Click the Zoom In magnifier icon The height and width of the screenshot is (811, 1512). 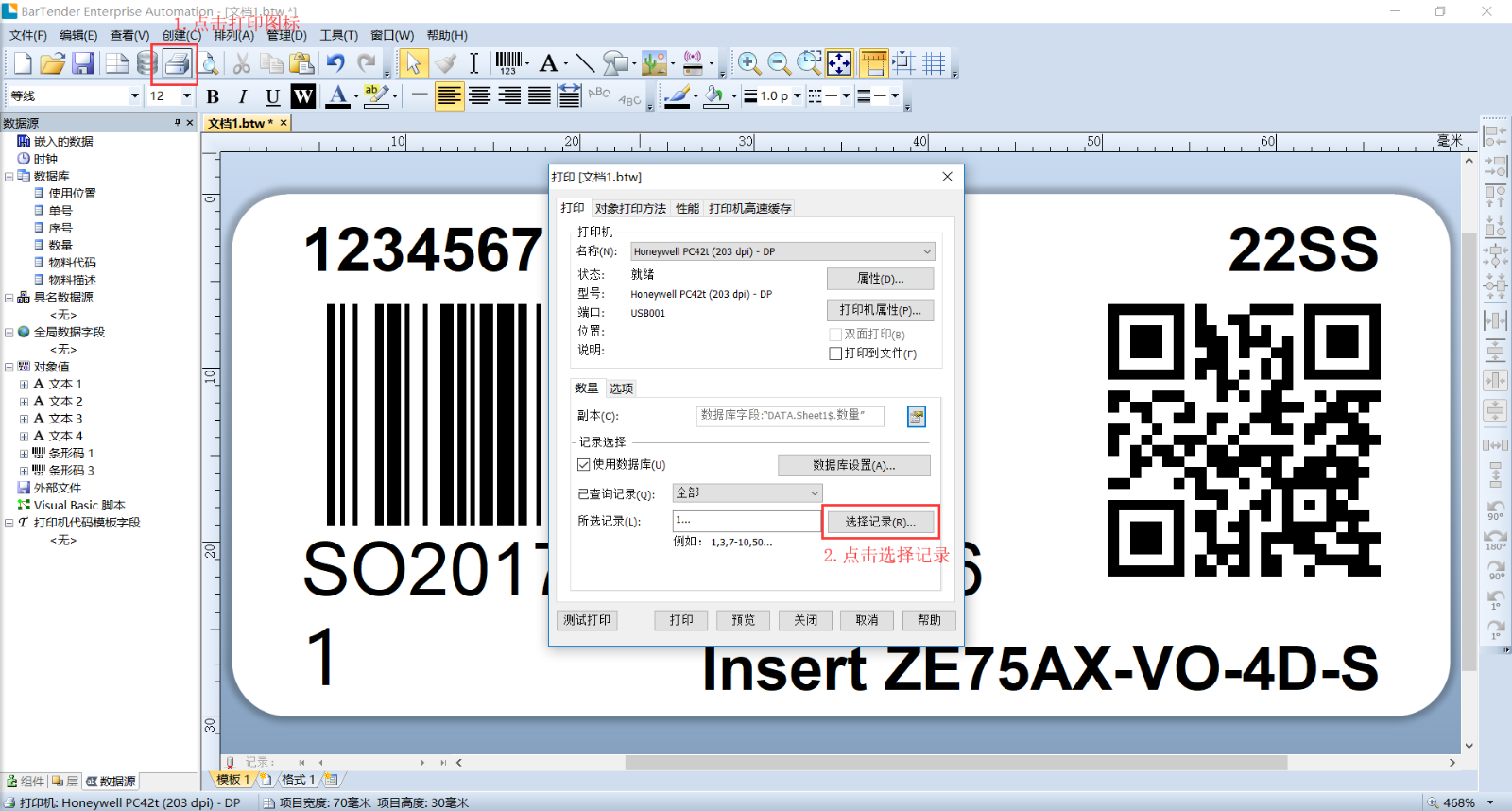tap(748, 63)
